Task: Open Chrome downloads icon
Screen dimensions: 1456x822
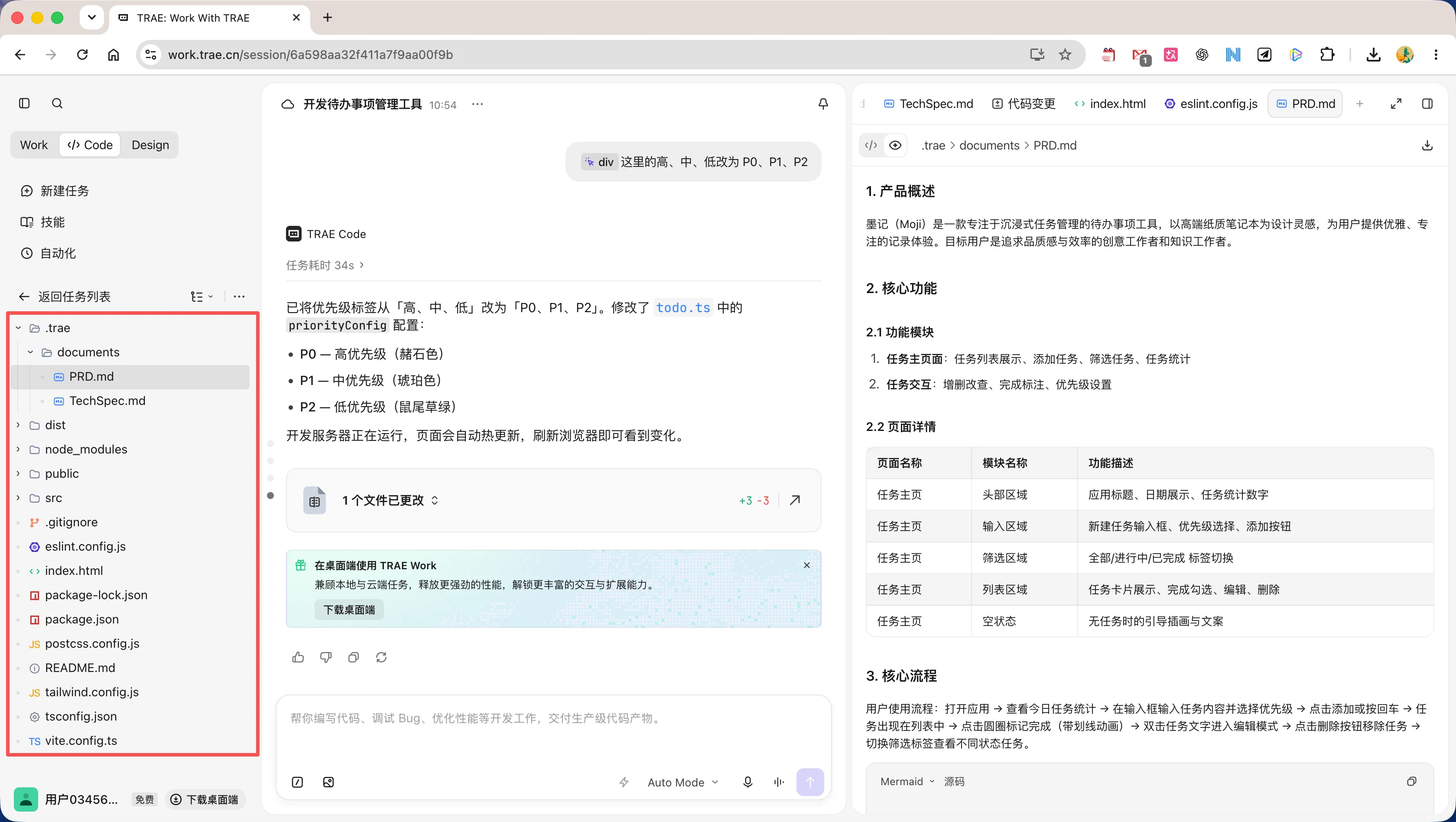Action: (x=1374, y=55)
